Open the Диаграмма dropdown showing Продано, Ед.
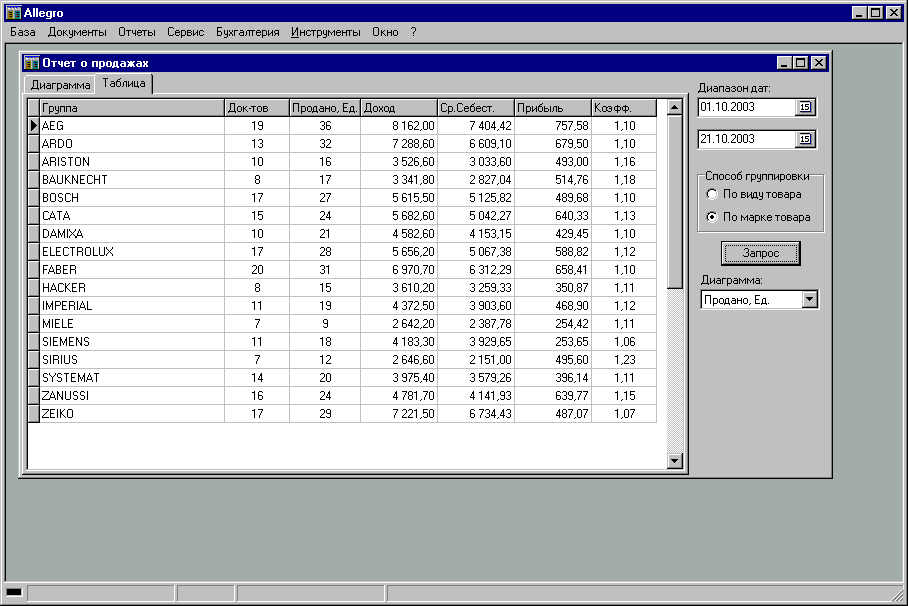The width and height of the screenshot is (908, 606). click(810, 300)
